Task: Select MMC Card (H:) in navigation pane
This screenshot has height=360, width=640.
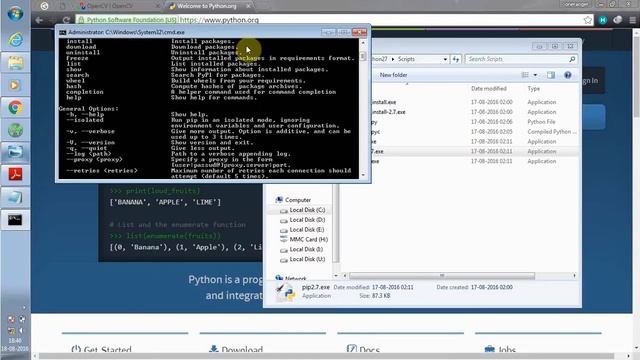Action: click(x=304, y=240)
